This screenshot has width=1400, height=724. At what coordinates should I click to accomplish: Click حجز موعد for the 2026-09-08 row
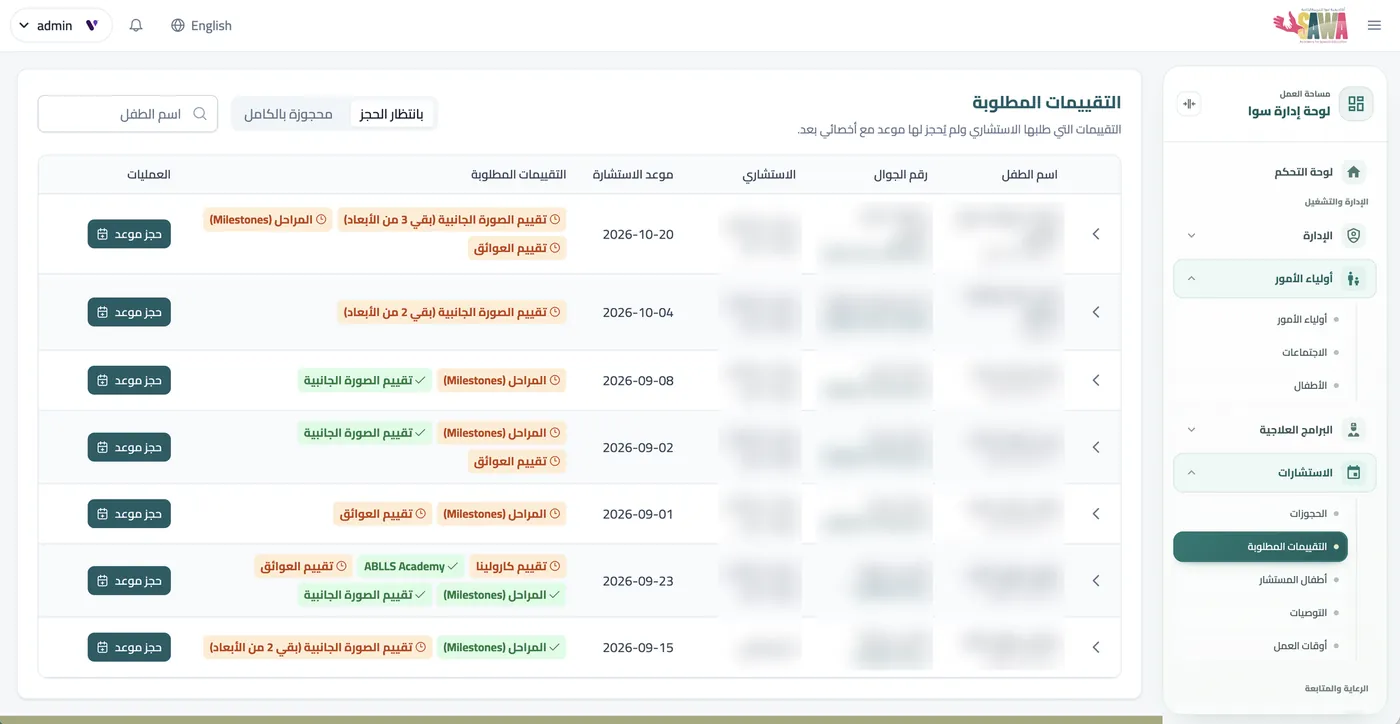pyautogui.click(x=129, y=380)
